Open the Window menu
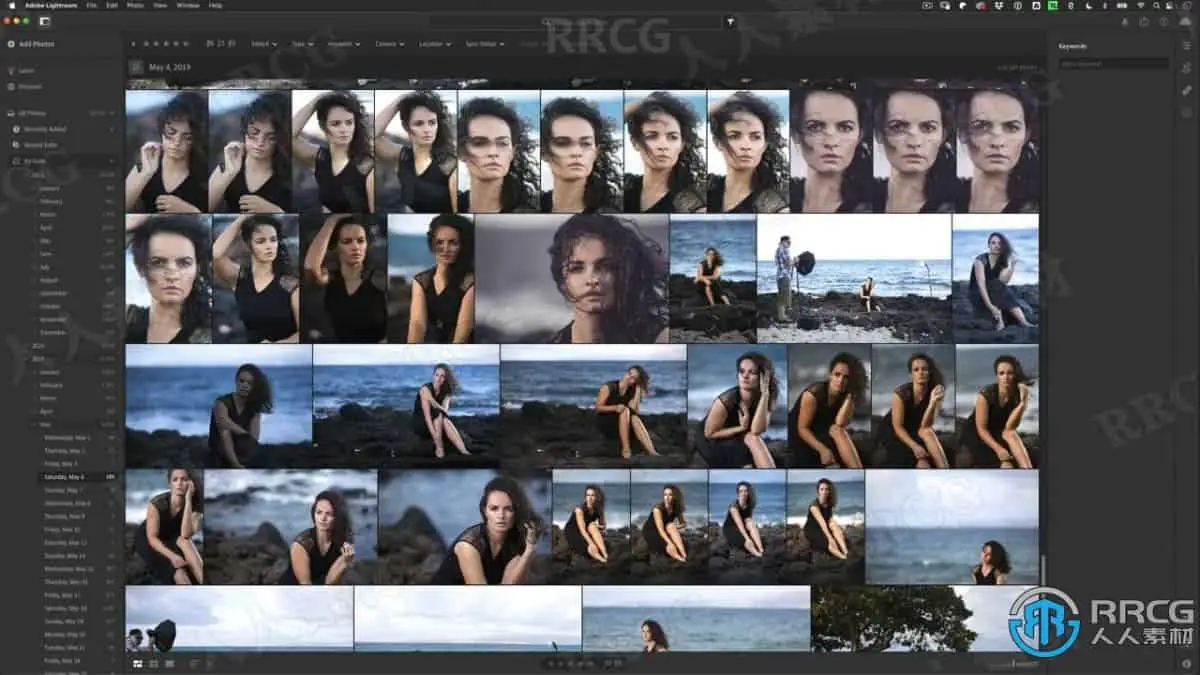 click(187, 5)
